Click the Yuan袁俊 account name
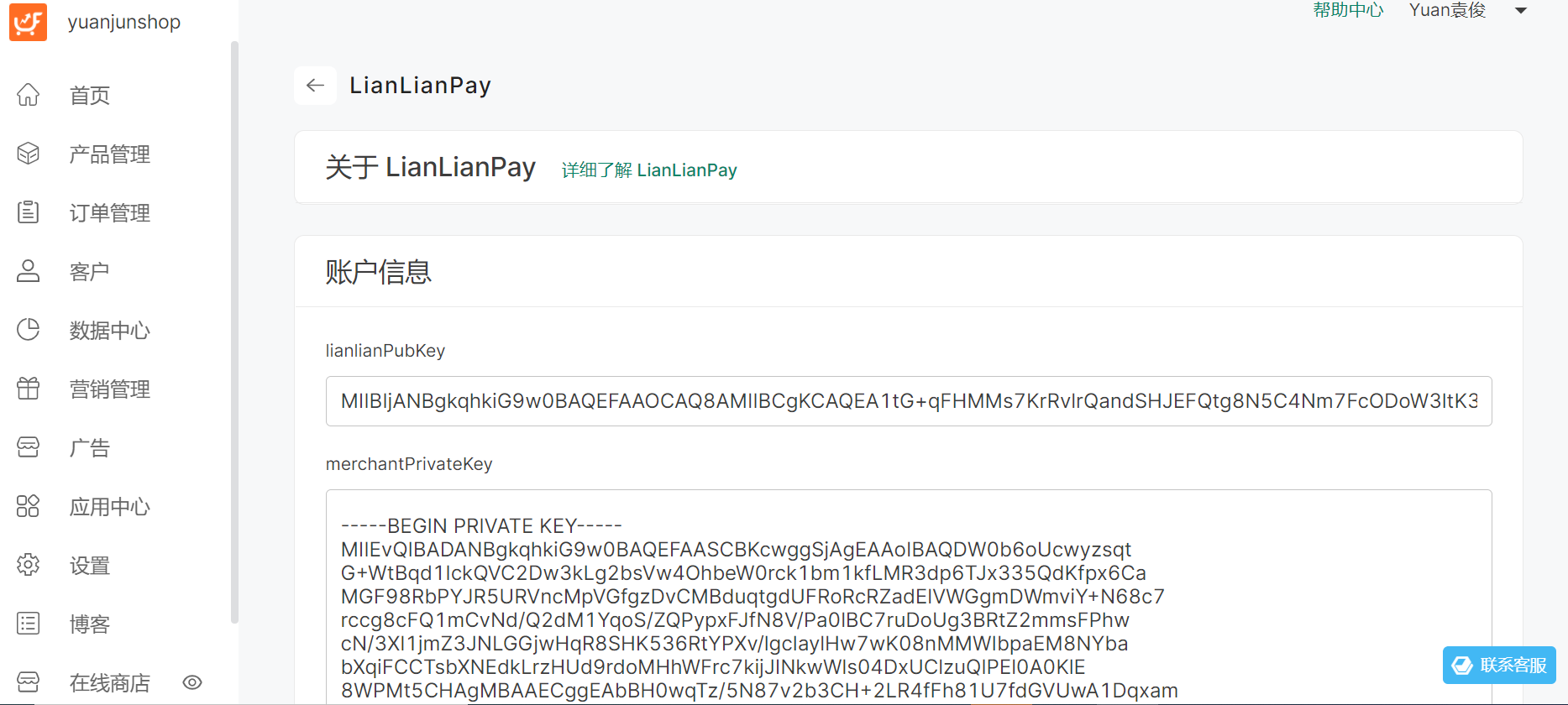 click(1448, 10)
